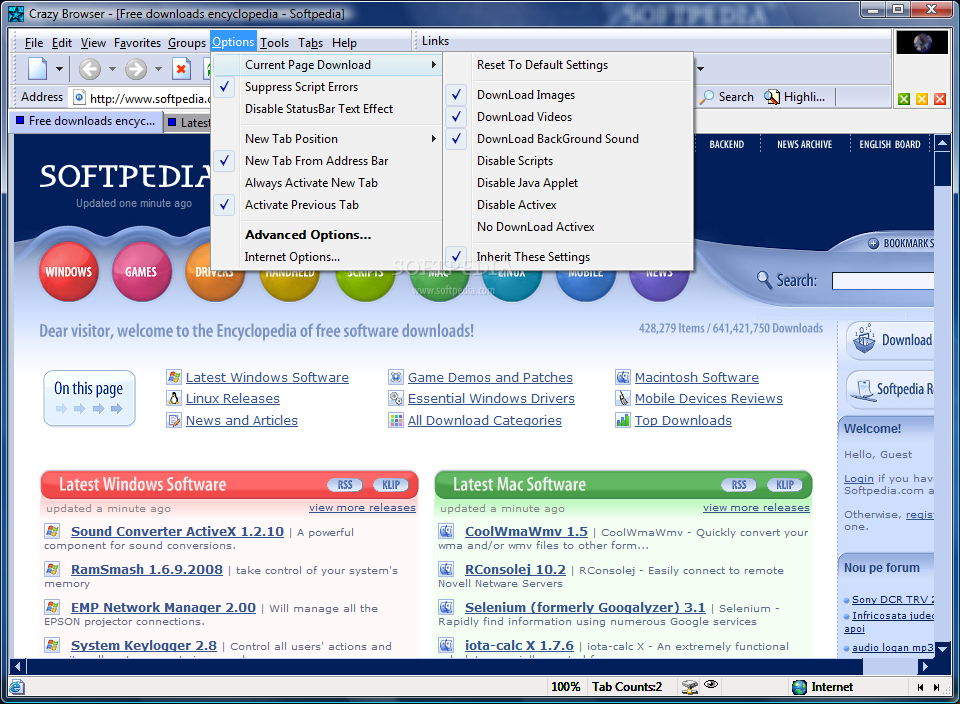Open the Tools menu
The height and width of the screenshot is (704, 960).
(x=274, y=43)
